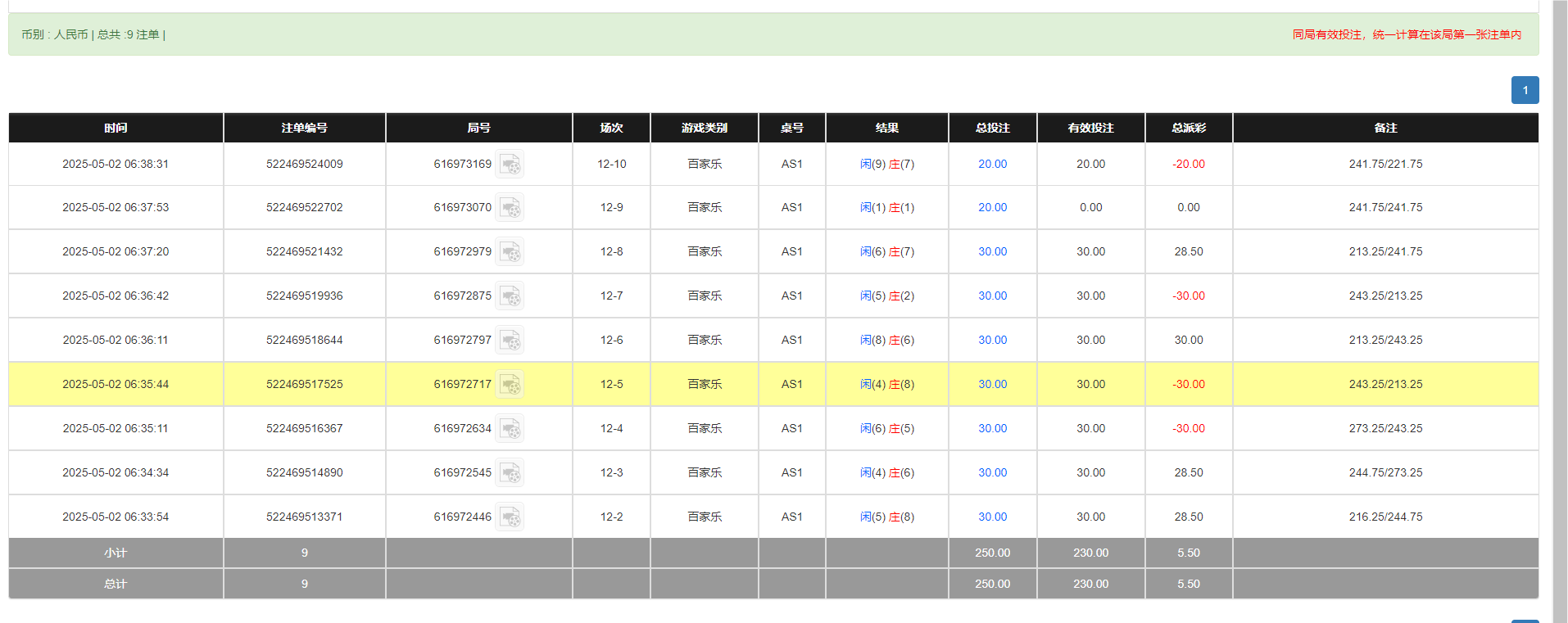1568x623 pixels.
Task: Open video replay icon for round 616973169
Action: (510, 165)
